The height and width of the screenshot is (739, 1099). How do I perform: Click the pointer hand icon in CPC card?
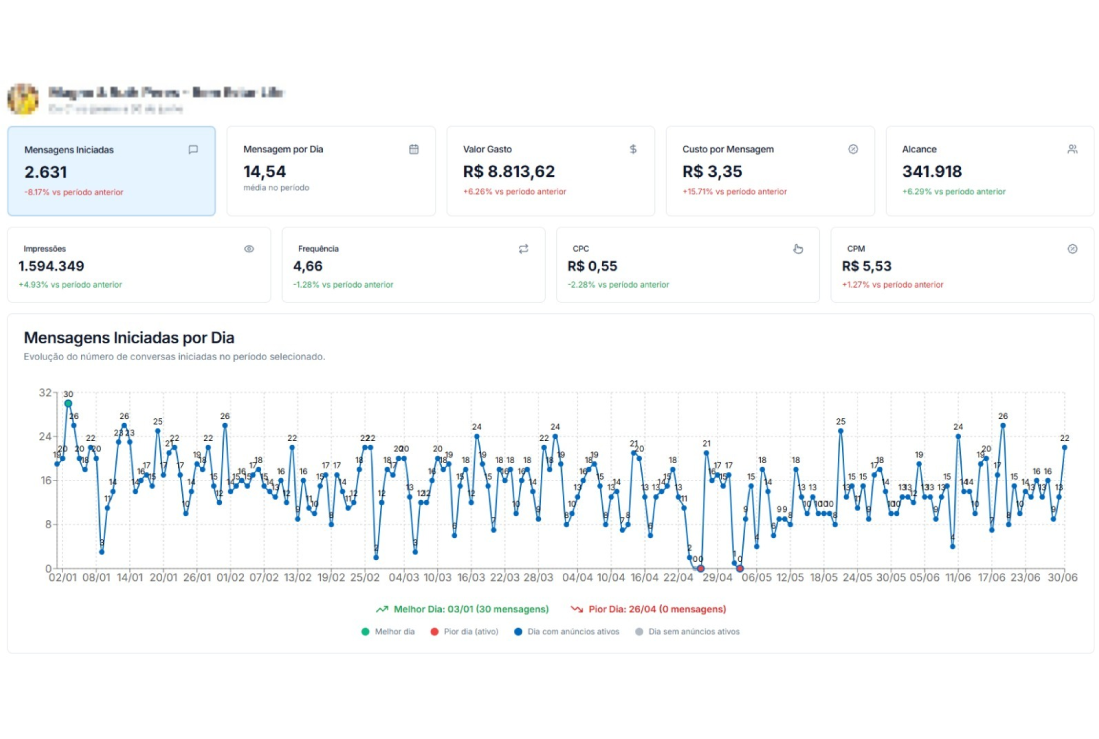point(798,249)
